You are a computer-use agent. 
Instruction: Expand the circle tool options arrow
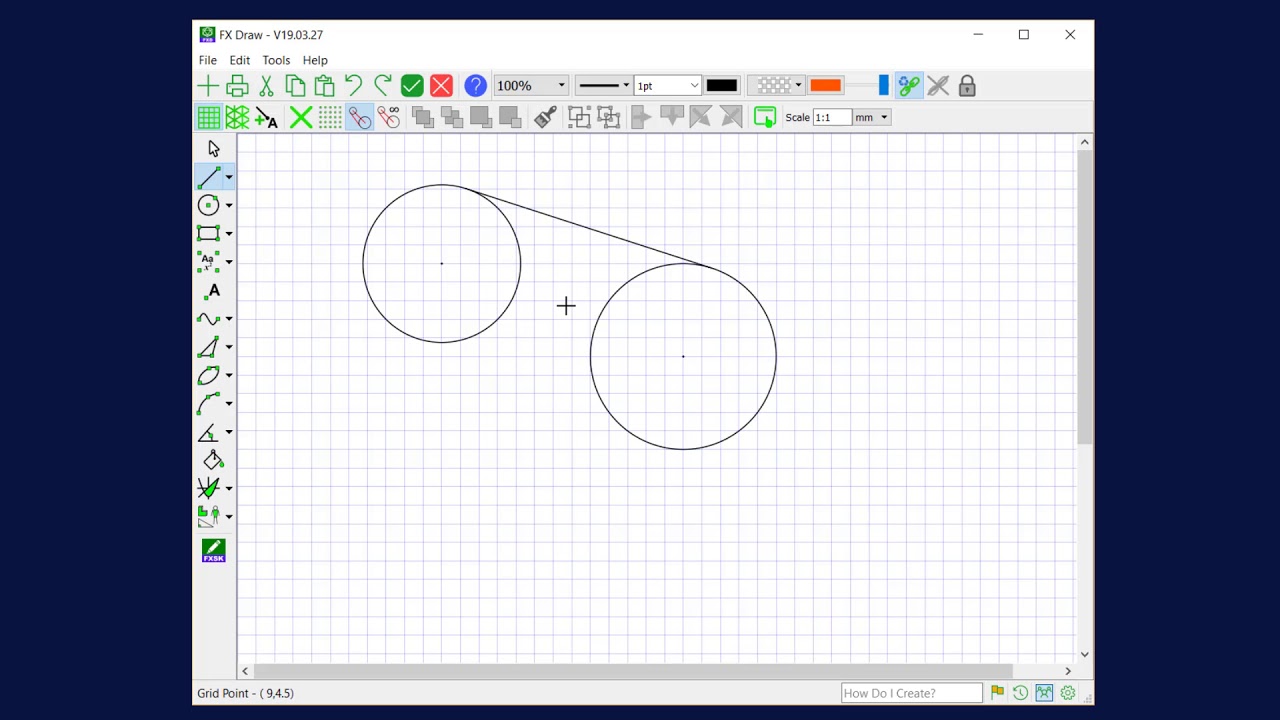[229, 205]
